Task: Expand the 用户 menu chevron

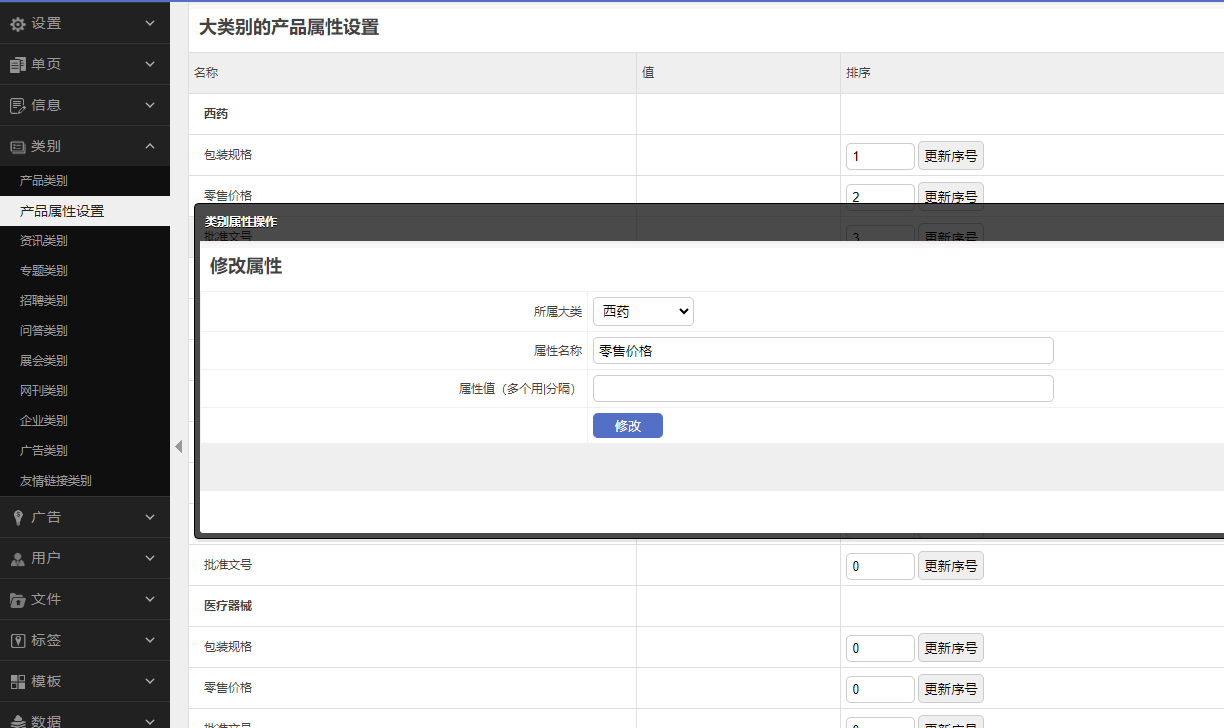Action: (150, 558)
